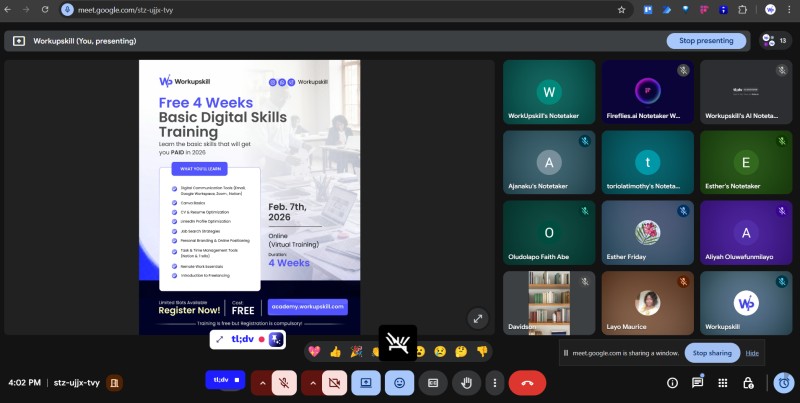The height and width of the screenshot is (403, 800).
Task: Open the dark blue accessibility extension
Action: click(723, 10)
